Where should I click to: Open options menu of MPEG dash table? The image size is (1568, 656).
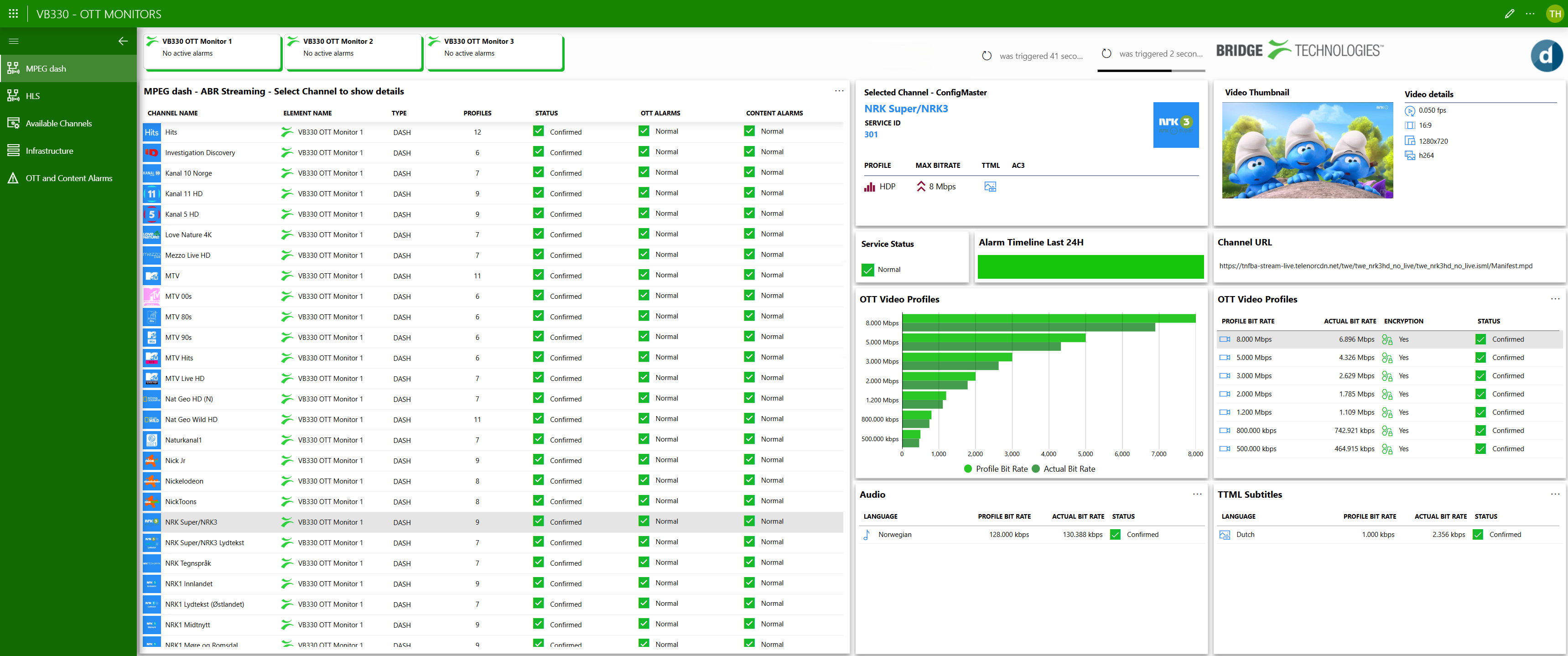click(x=839, y=91)
